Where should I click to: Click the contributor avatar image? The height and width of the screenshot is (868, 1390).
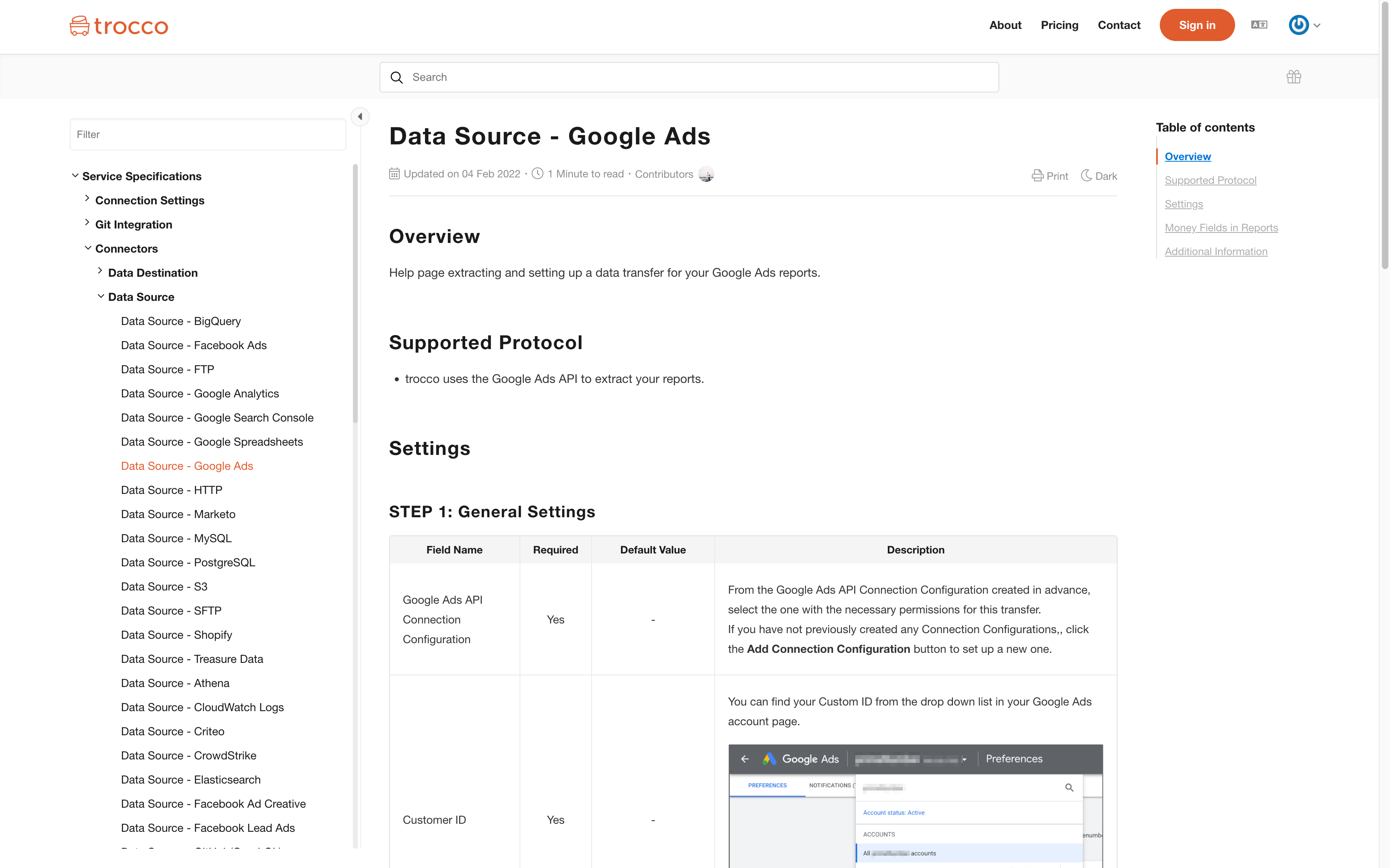706,174
